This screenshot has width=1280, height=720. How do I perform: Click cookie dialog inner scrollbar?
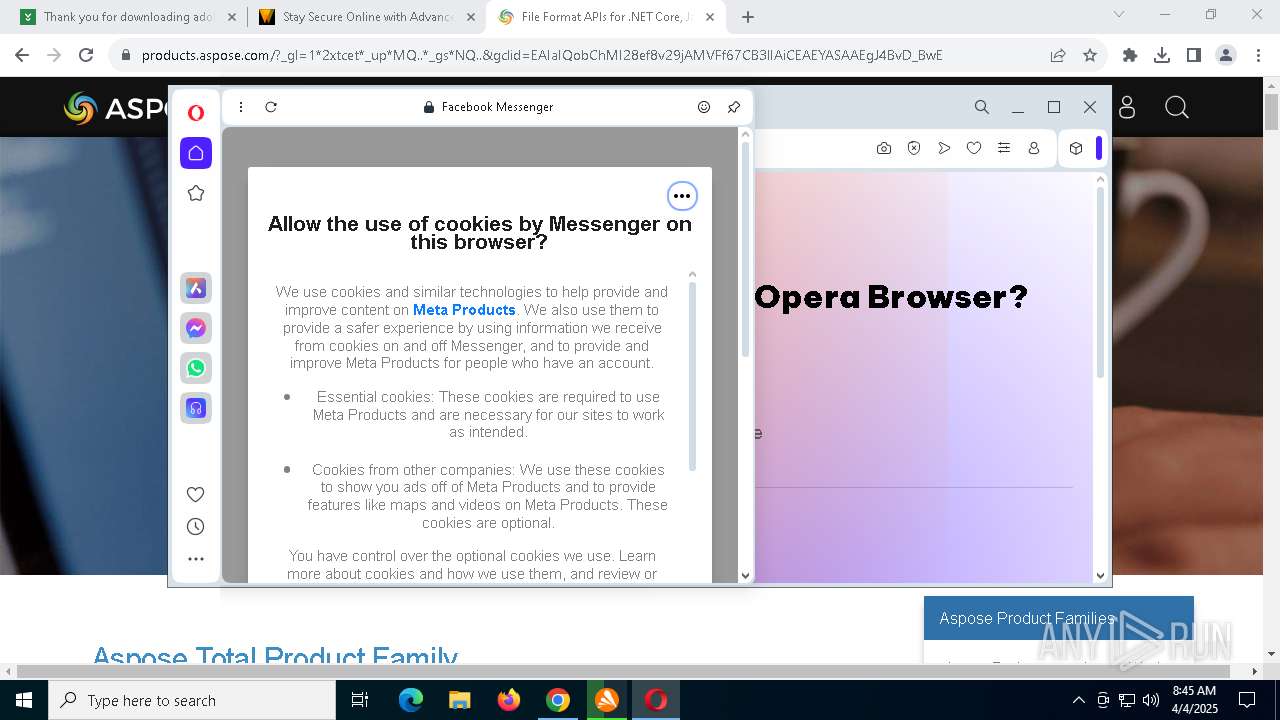click(692, 375)
